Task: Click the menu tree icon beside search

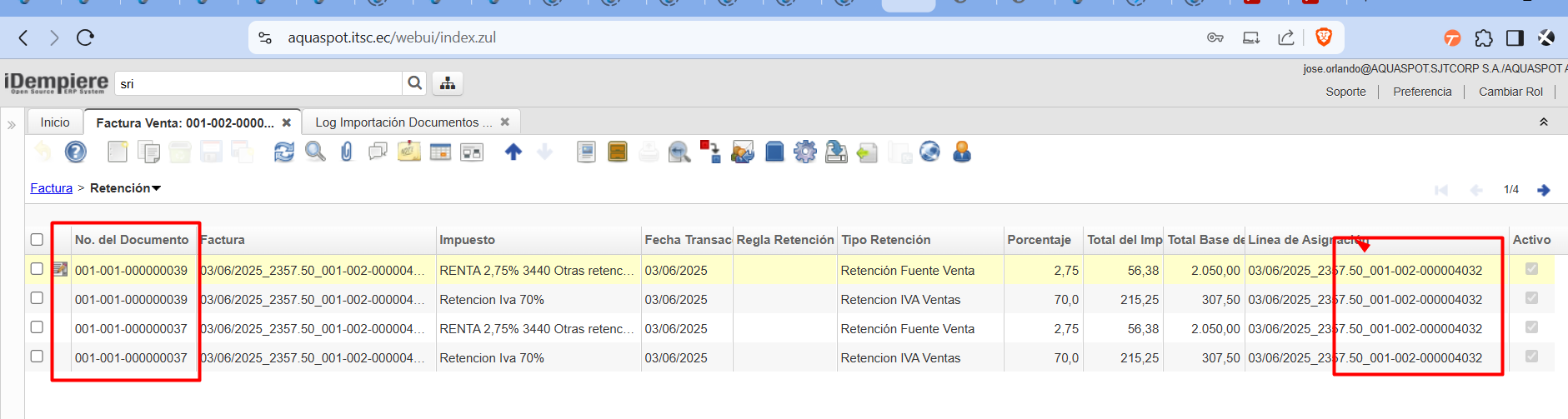Action: 448,83
